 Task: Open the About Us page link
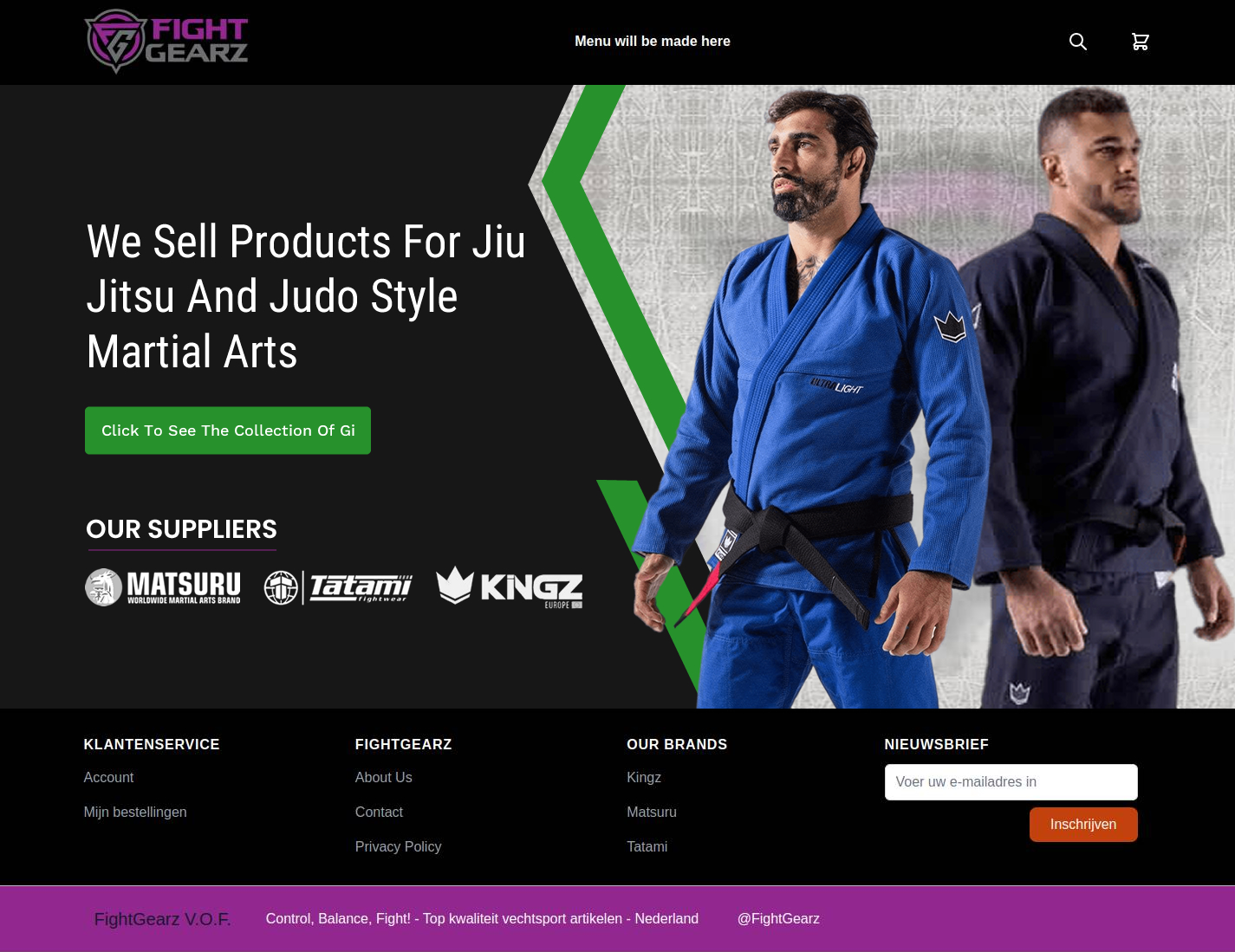pos(384,778)
